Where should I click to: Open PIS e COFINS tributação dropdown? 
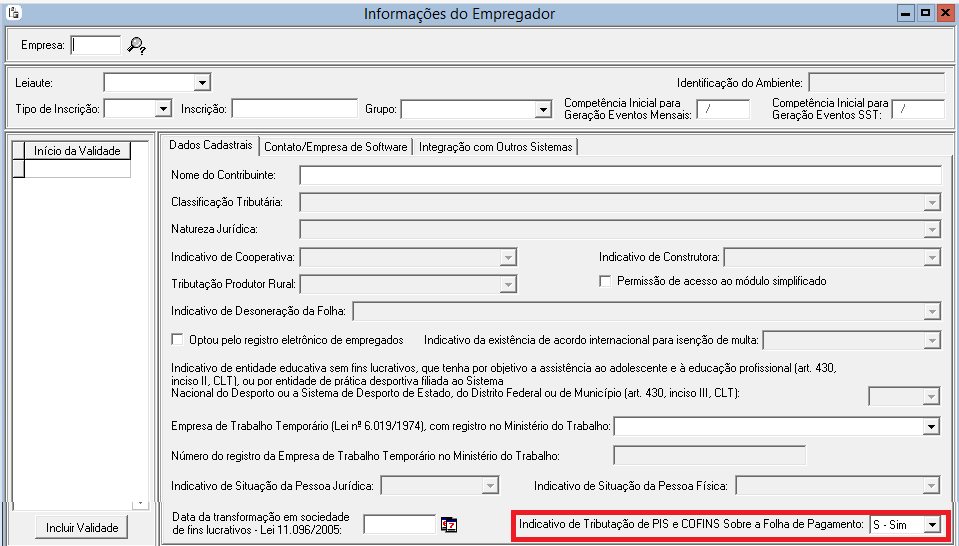(931, 524)
